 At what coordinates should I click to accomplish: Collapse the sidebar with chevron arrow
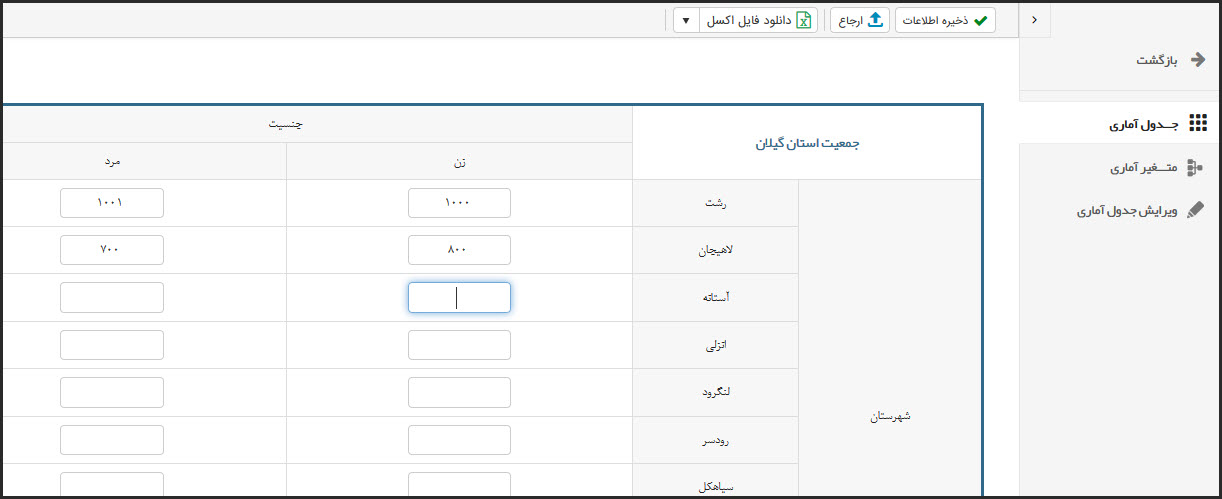[1034, 20]
